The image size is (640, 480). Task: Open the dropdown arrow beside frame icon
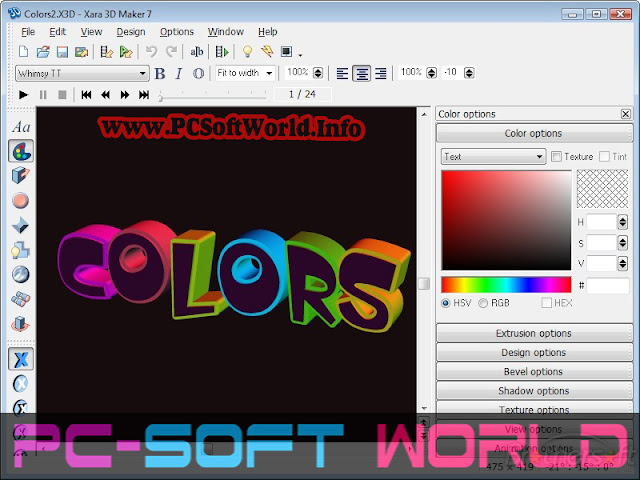pyautogui.click(x=300, y=54)
